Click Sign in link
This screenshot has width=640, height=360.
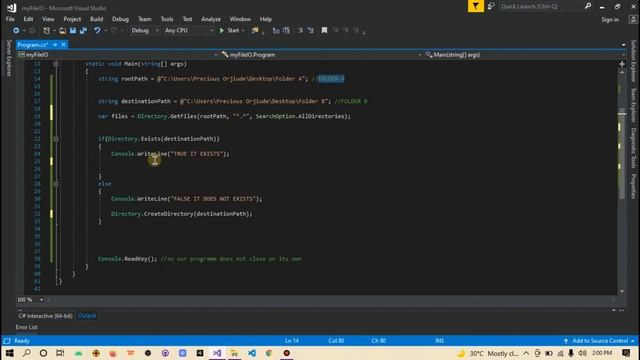point(610,20)
